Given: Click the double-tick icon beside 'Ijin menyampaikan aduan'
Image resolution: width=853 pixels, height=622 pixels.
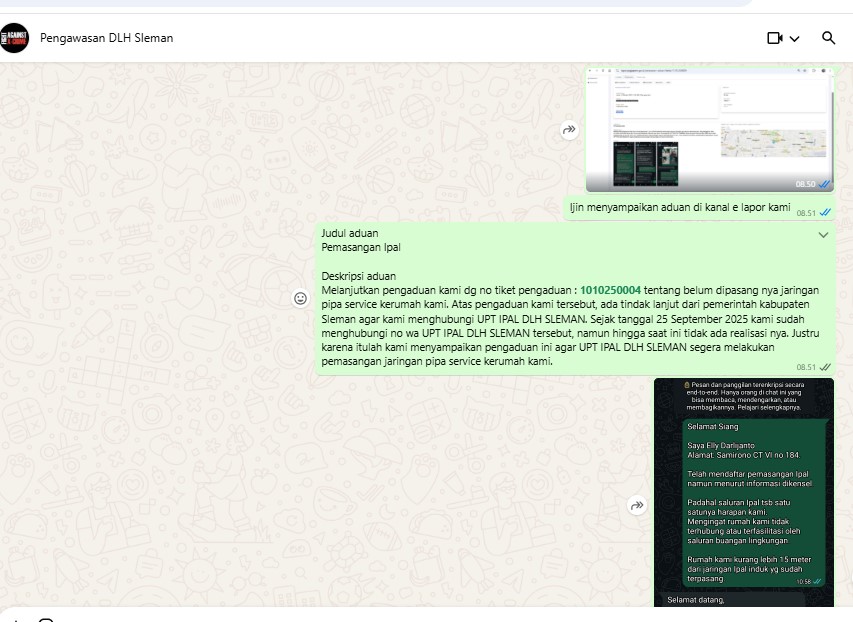Looking at the screenshot, I should pos(826,212).
